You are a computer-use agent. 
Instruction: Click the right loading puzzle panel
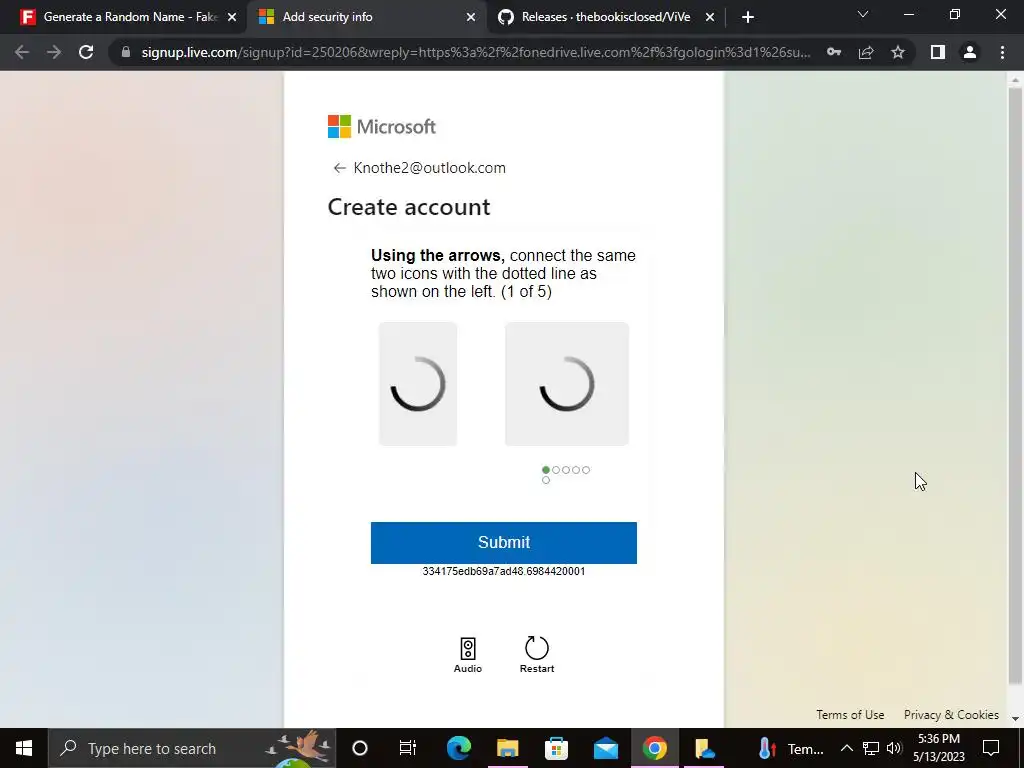[567, 384]
